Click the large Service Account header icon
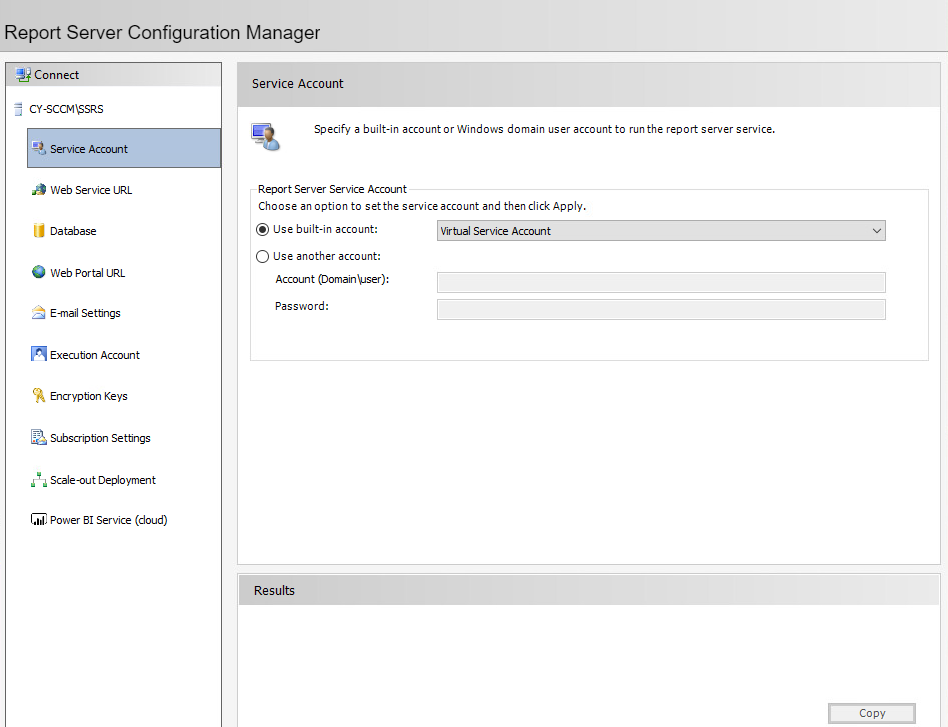This screenshot has height=727, width=948. click(x=266, y=137)
